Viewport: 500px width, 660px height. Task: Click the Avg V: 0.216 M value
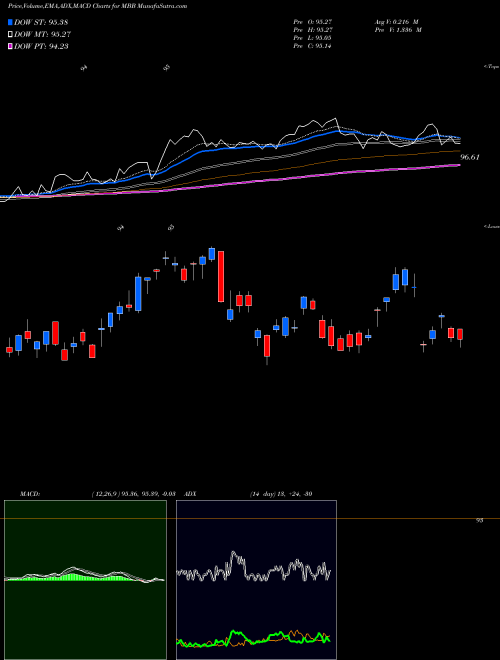397,21
